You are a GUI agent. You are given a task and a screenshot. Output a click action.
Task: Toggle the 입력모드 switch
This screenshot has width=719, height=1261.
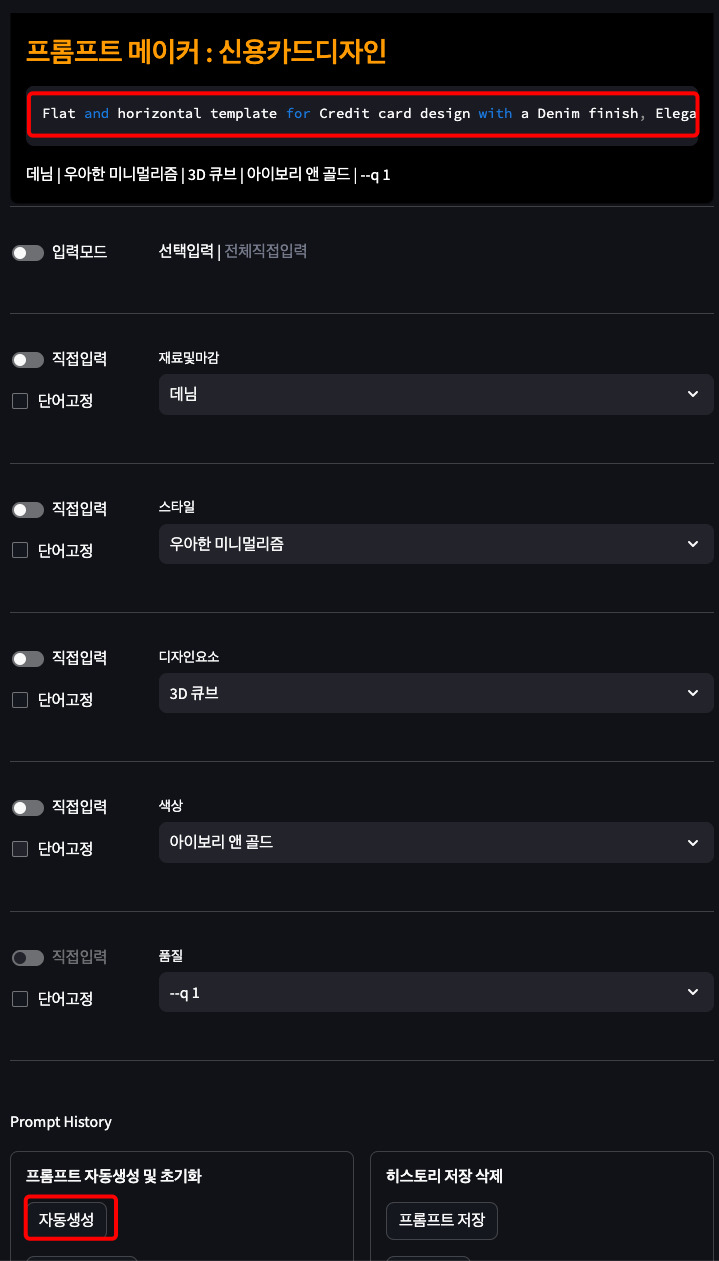click(28, 253)
